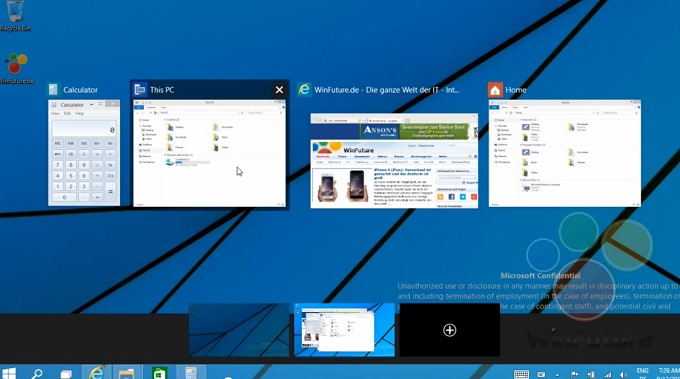Show hidden tray icons with the up arrow
Screen dimensions: 680x379
click(x=557, y=375)
